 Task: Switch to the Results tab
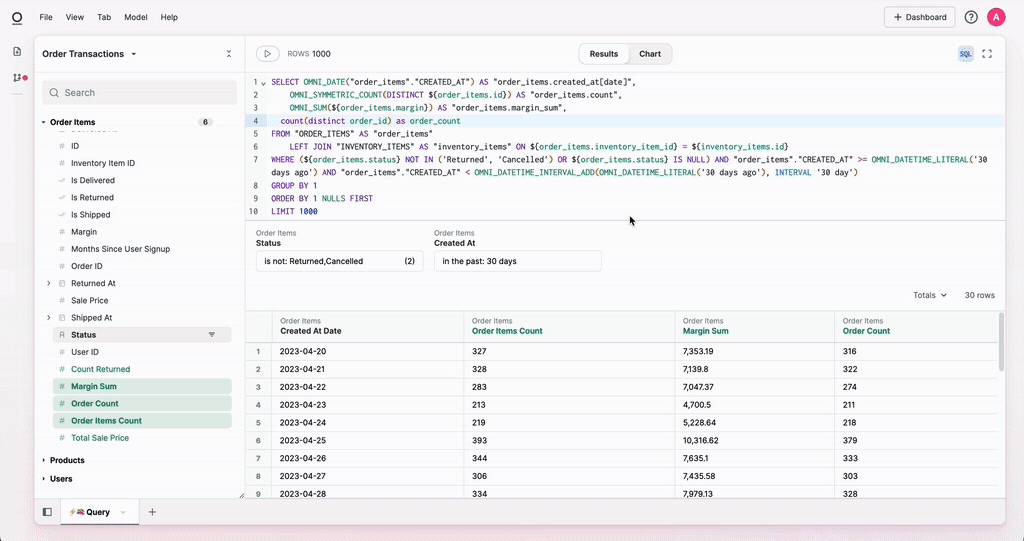point(603,54)
